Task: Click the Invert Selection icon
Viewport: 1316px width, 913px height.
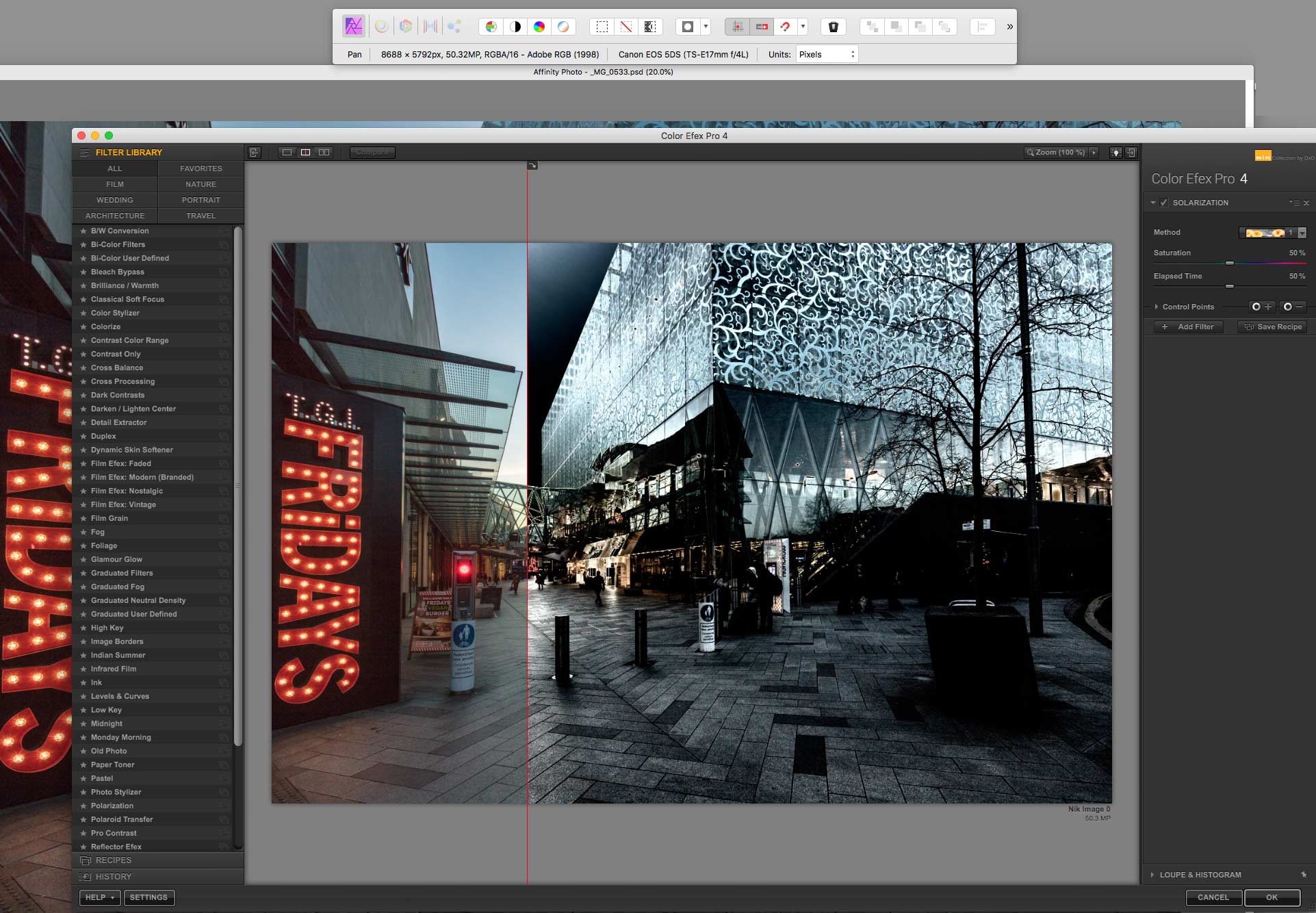Action: 650,27
